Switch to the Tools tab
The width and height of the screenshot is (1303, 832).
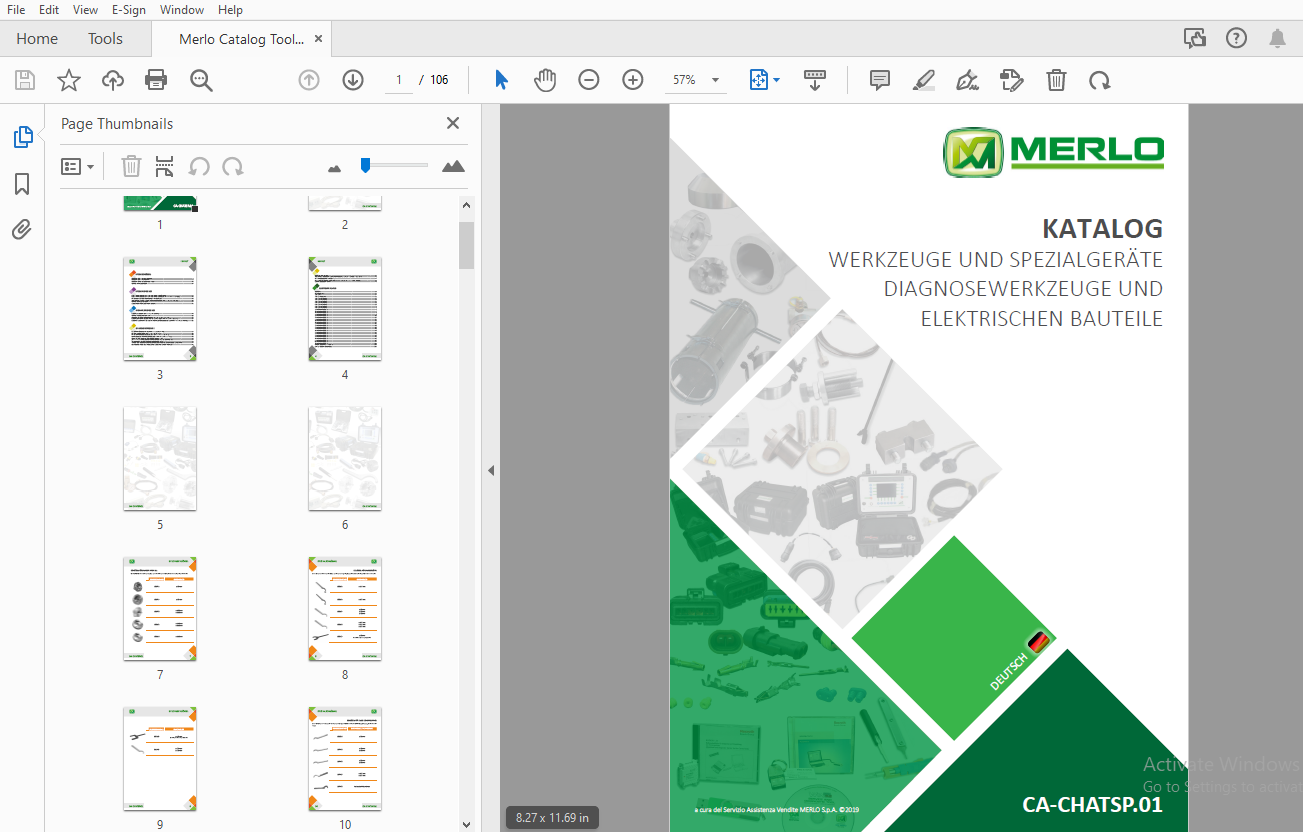(x=105, y=39)
